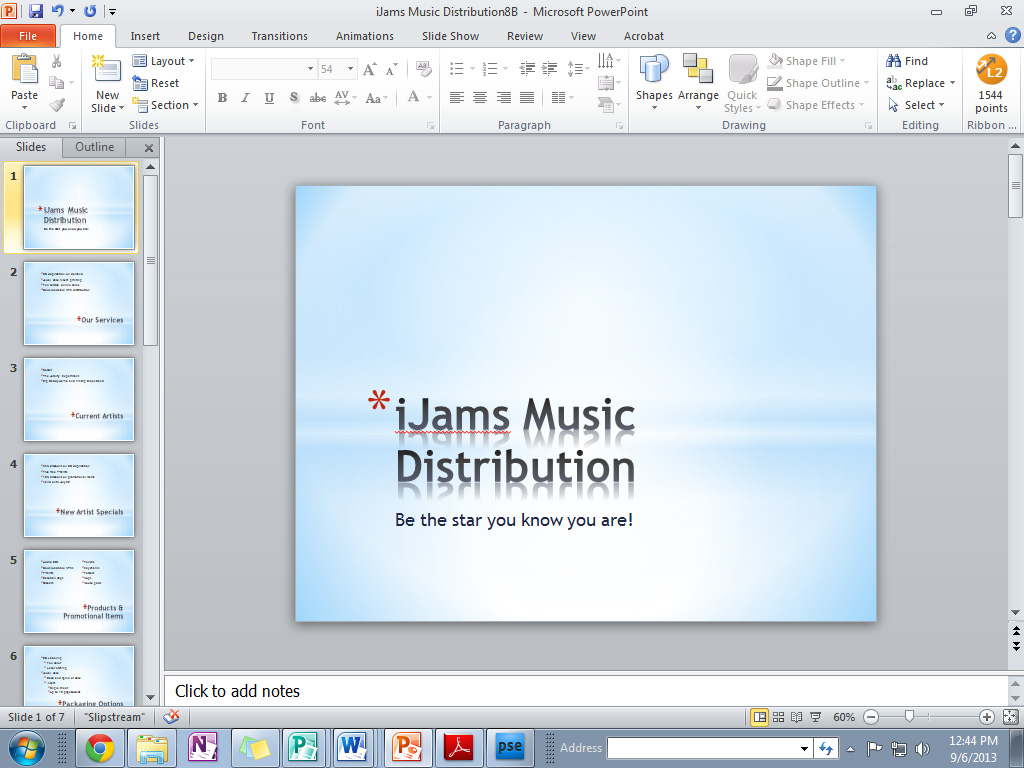Screen dimensions: 1024x768
Task: Open the font size dropdown
Action: point(350,69)
